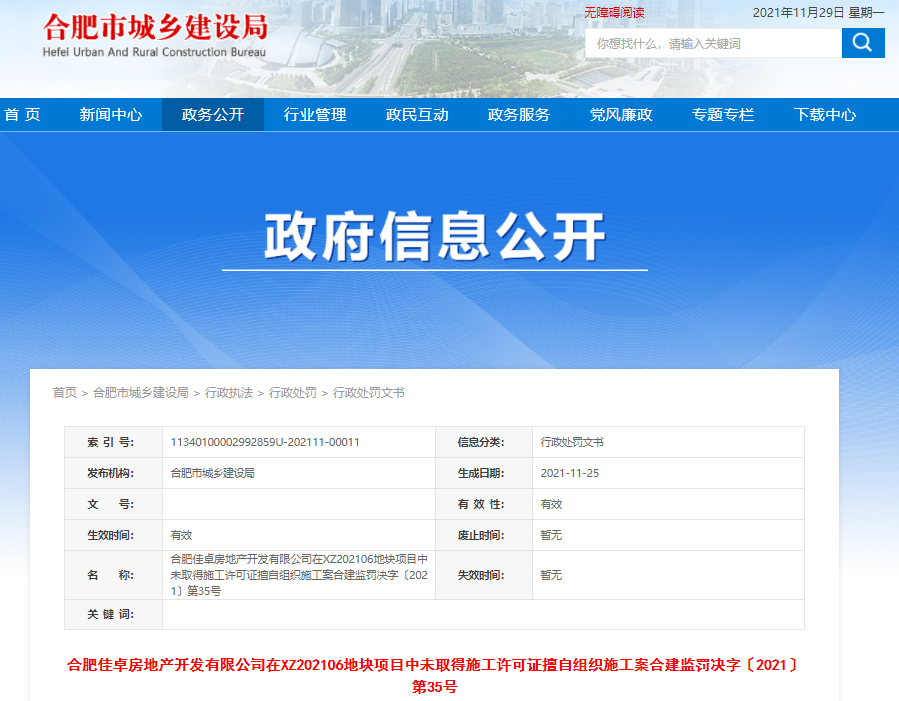Open the 党风廉政 nav item
Viewport: 899px width, 701px height.
tap(621, 115)
